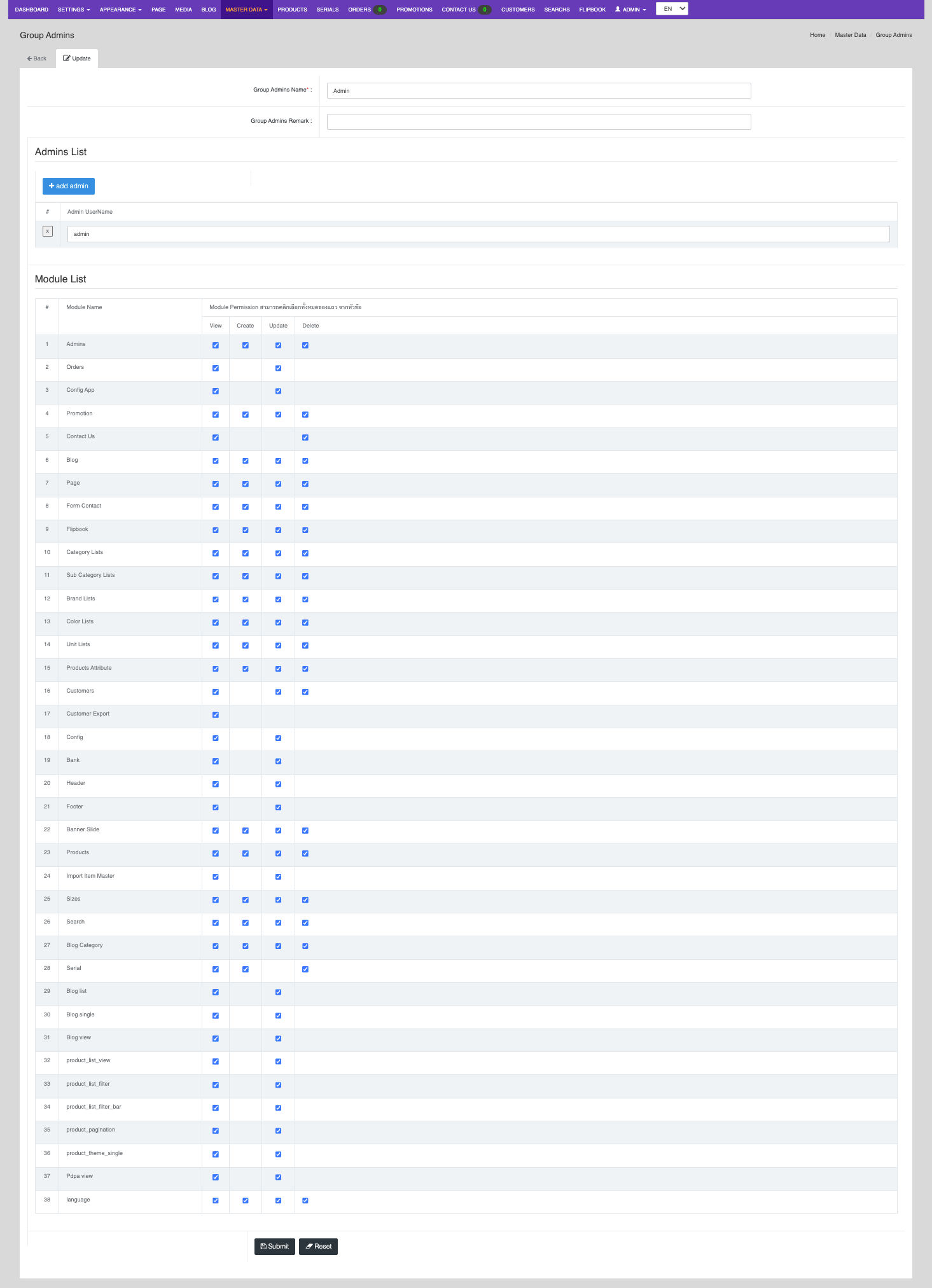The height and width of the screenshot is (1288, 932).
Task: Uncheck View permission for Admins module
Action: click(x=216, y=345)
